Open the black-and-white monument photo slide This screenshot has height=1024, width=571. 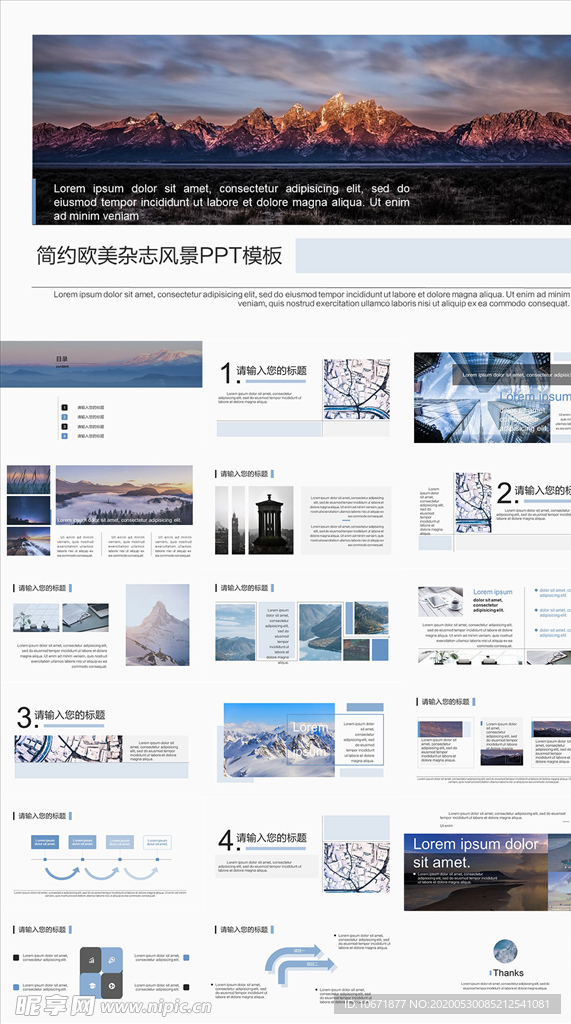tap(303, 514)
